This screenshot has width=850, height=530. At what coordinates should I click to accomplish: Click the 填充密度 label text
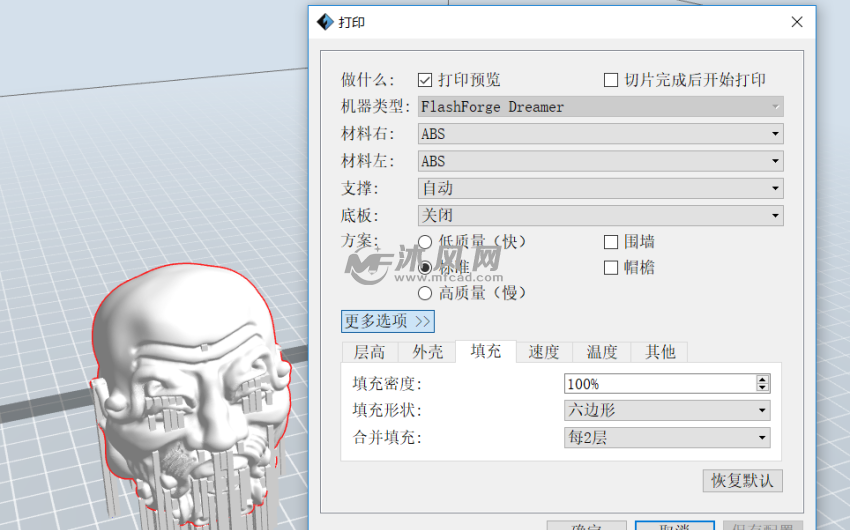point(387,384)
